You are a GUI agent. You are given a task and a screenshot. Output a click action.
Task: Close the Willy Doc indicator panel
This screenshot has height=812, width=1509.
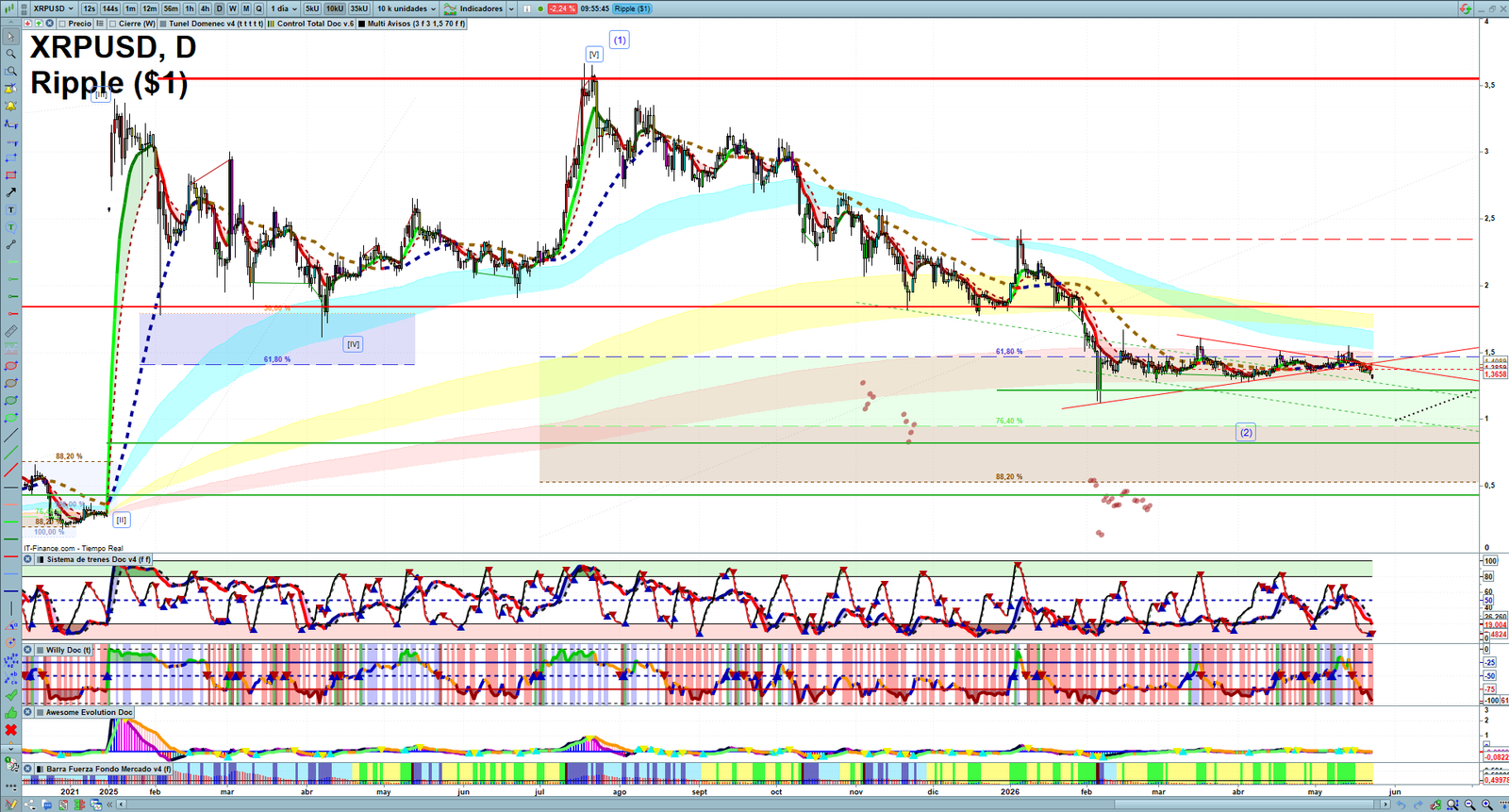pyautogui.click(x=27, y=650)
